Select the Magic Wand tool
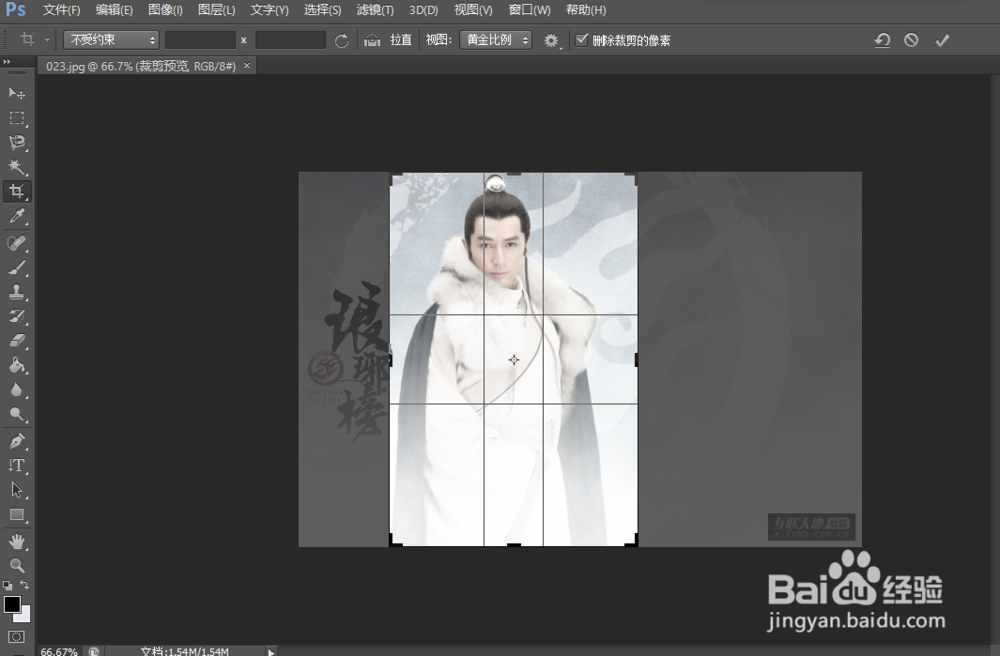Image resolution: width=1000 pixels, height=656 pixels. (17, 167)
